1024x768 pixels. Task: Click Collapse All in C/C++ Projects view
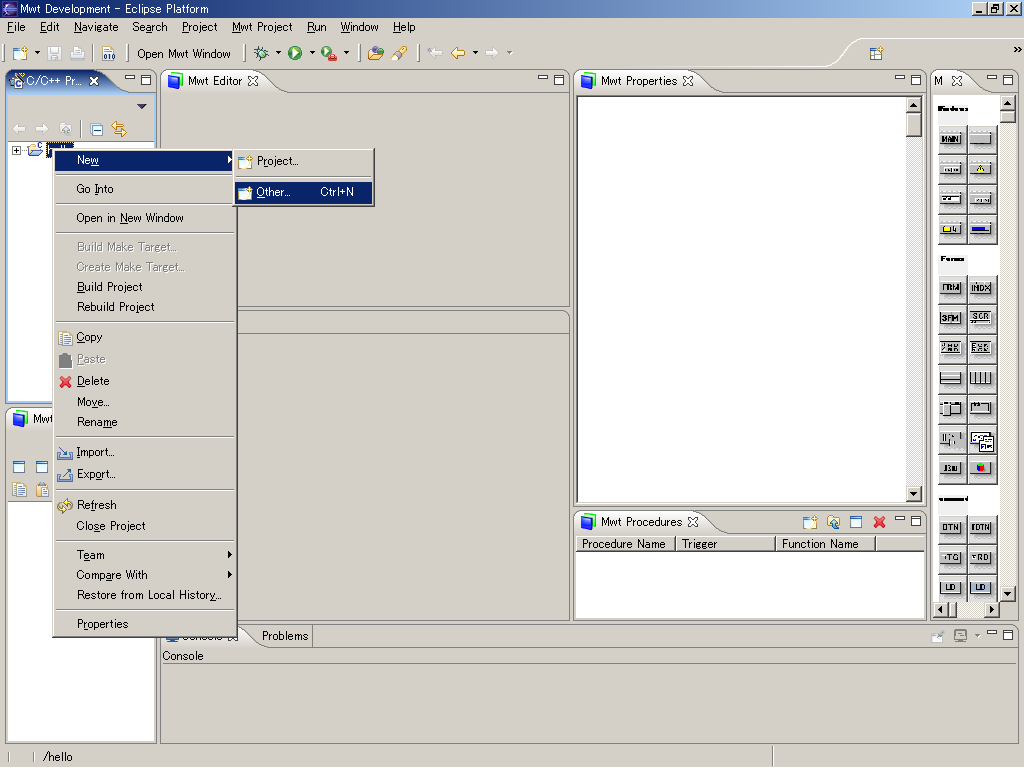(97, 129)
